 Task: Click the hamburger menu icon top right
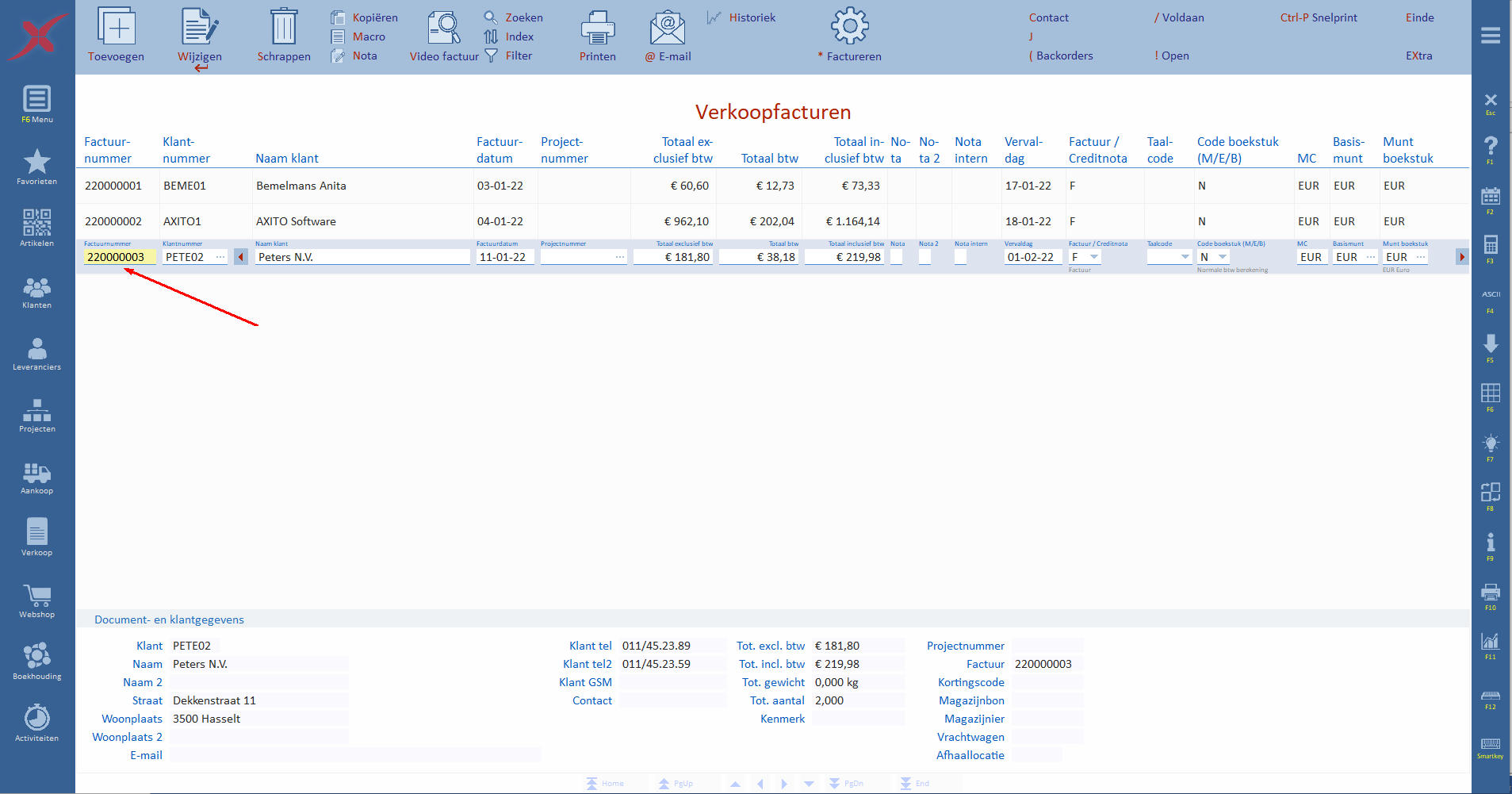(1491, 36)
